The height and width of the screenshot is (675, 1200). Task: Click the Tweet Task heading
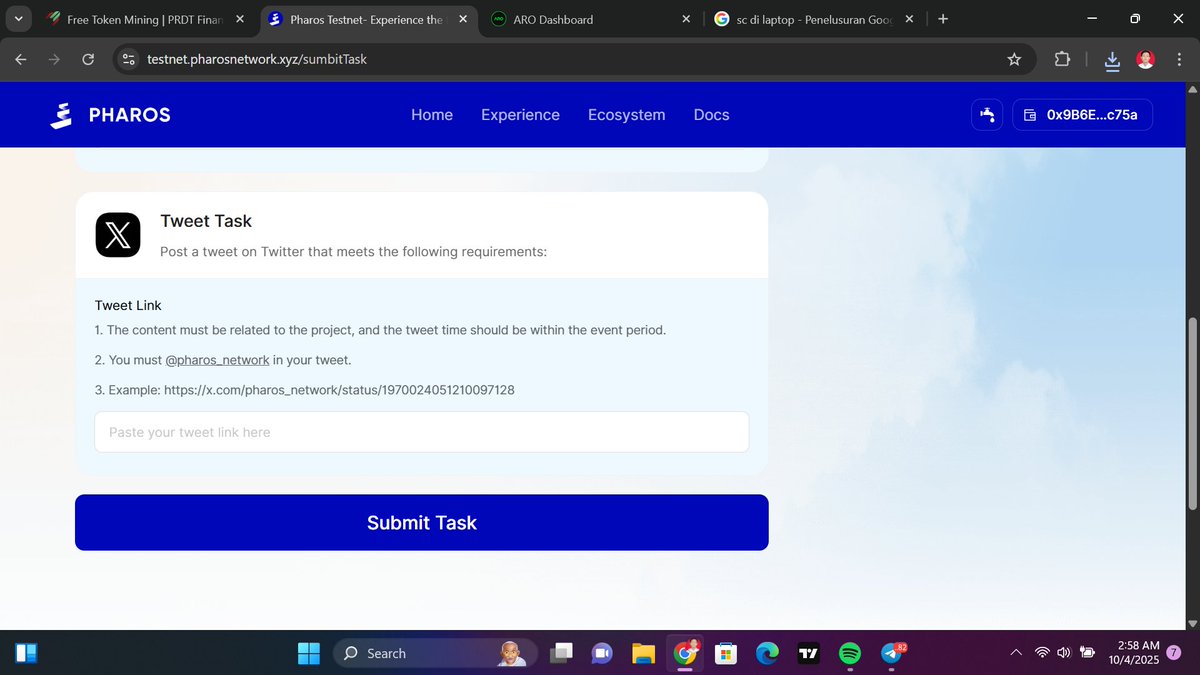point(206,221)
